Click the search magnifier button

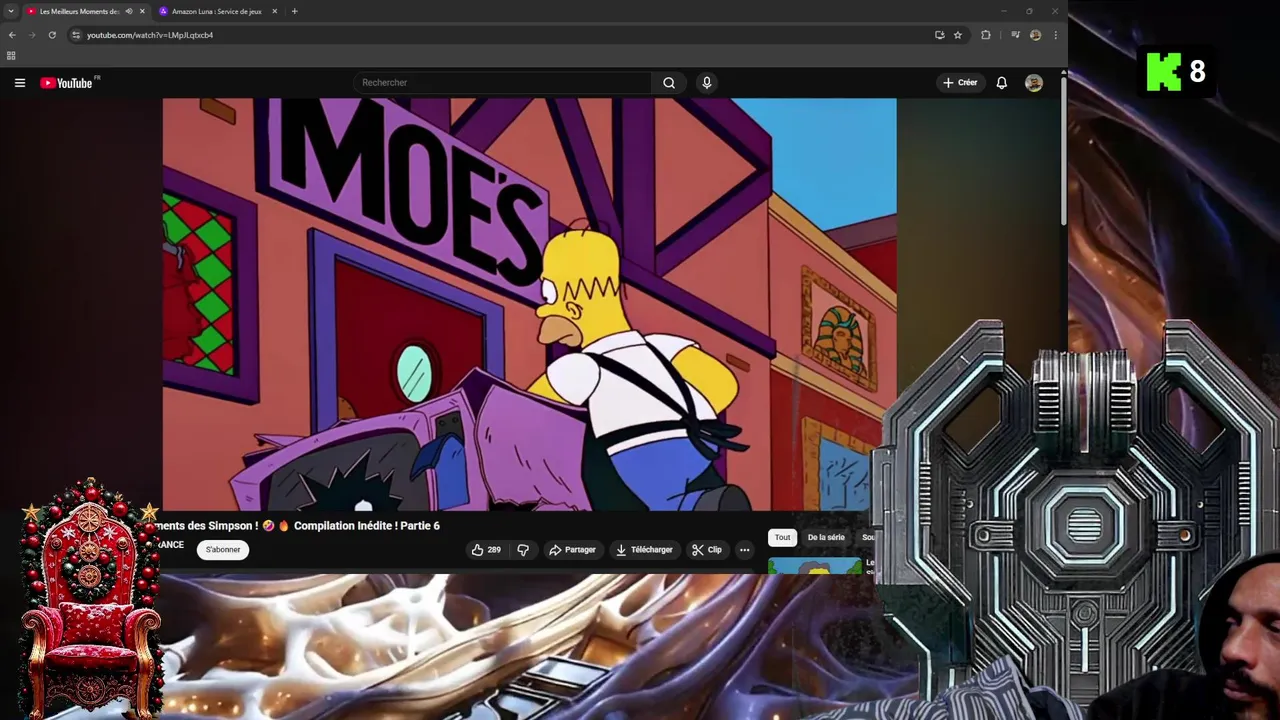point(669,83)
